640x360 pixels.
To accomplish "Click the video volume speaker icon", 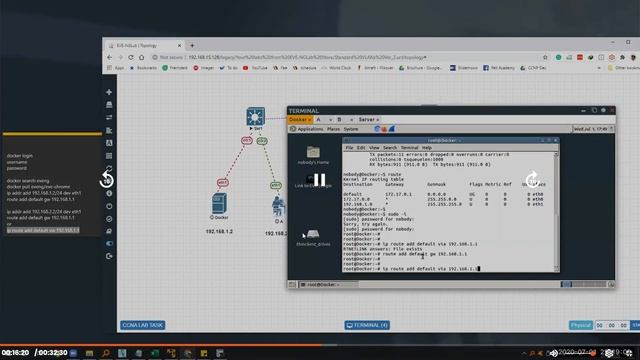I will tap(553, 353).
